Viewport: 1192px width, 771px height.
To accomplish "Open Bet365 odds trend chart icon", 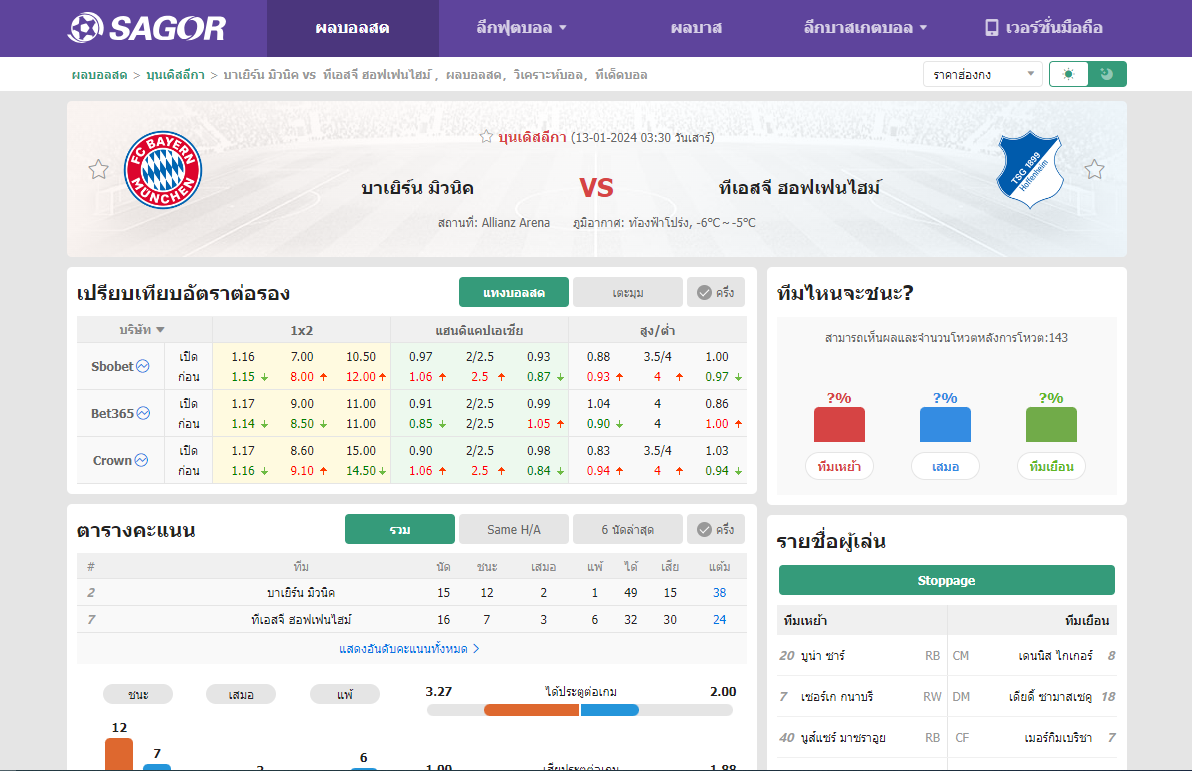I will 143,413.
